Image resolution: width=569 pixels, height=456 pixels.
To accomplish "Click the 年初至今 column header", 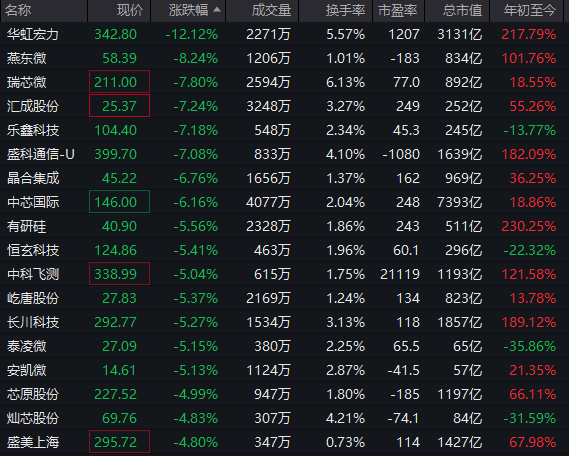I will (x=530, y=11).
